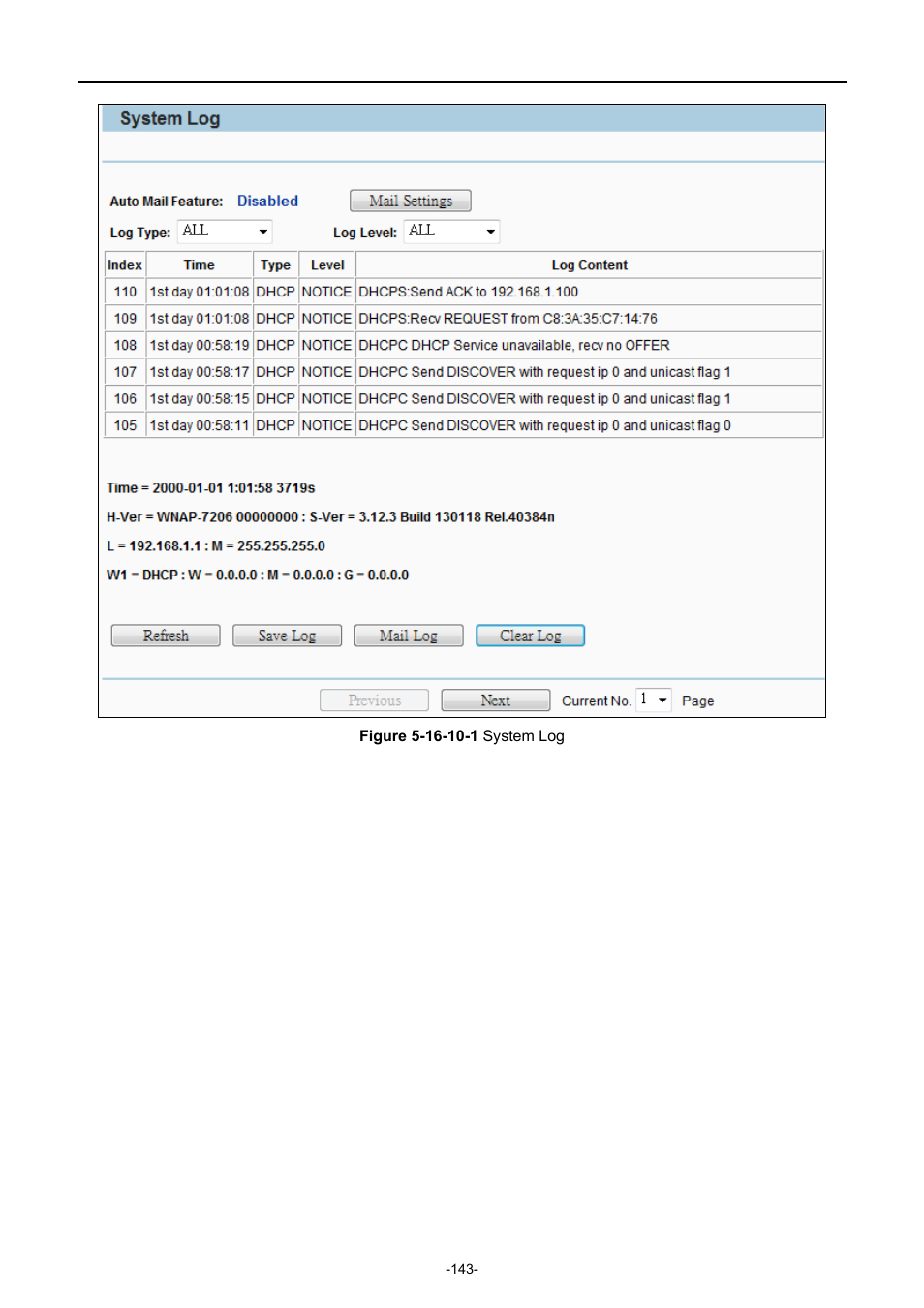Click the Disabled auto mail status text
Viewport: 924px width, 1308px height.
pyautogui.click(x=267, y=202)
